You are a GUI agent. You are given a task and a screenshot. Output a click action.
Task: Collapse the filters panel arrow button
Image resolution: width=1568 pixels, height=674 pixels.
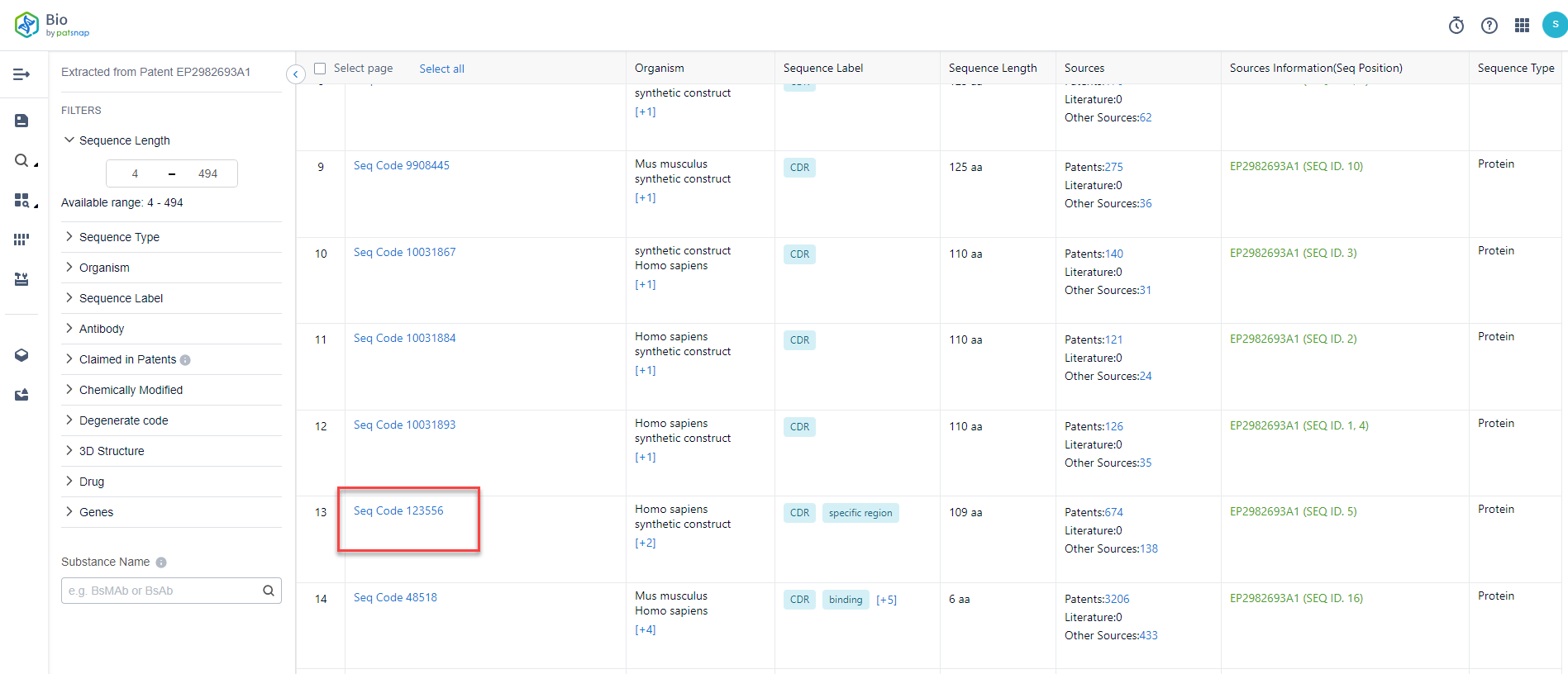pyautogui.click(x=295, y=74)
